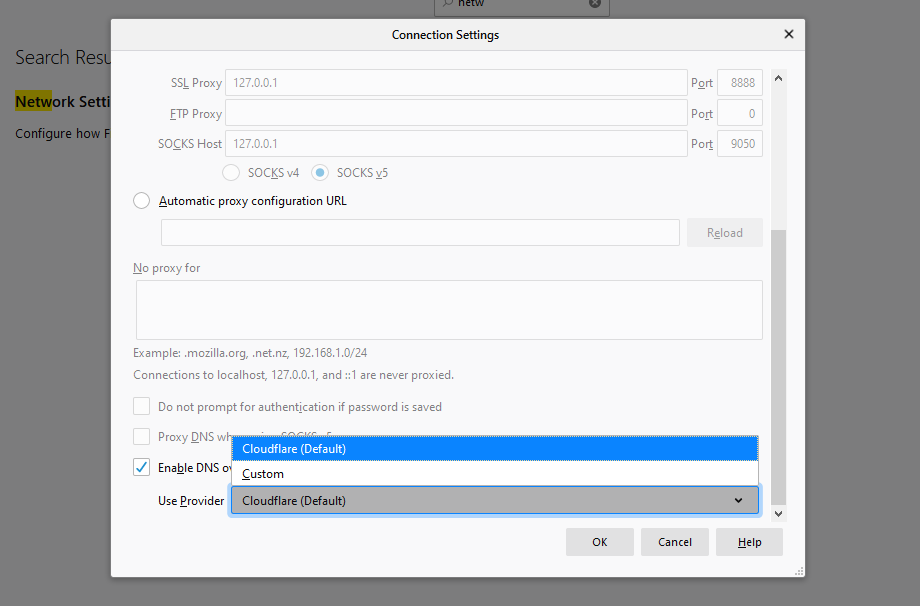Select Cloudflare (Default) from the provider list
920x606 pixels.
(x=494, y=449)
